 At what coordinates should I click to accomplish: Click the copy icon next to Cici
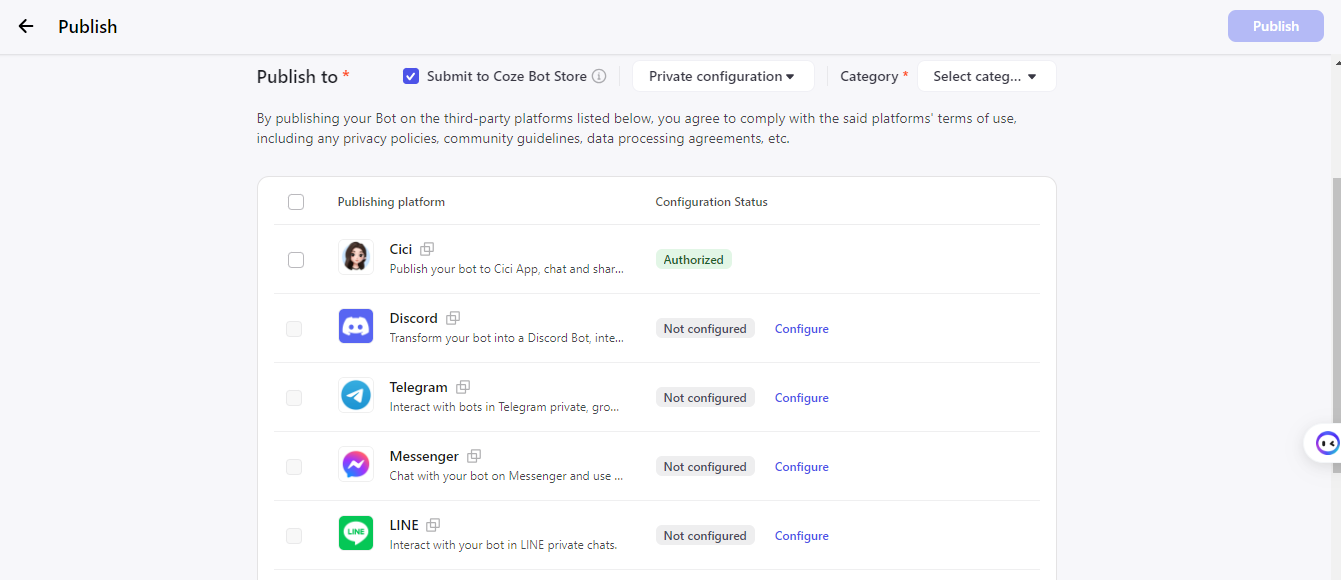point(427,249)
